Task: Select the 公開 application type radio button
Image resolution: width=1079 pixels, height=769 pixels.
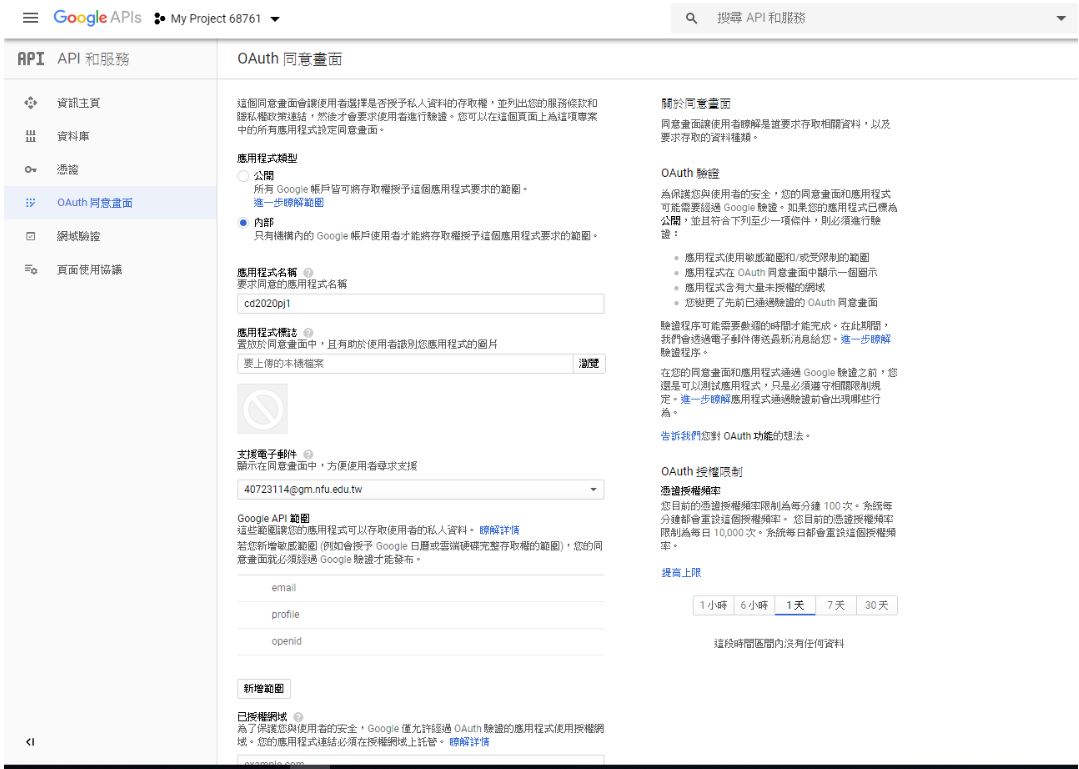Action: (243, 176)
